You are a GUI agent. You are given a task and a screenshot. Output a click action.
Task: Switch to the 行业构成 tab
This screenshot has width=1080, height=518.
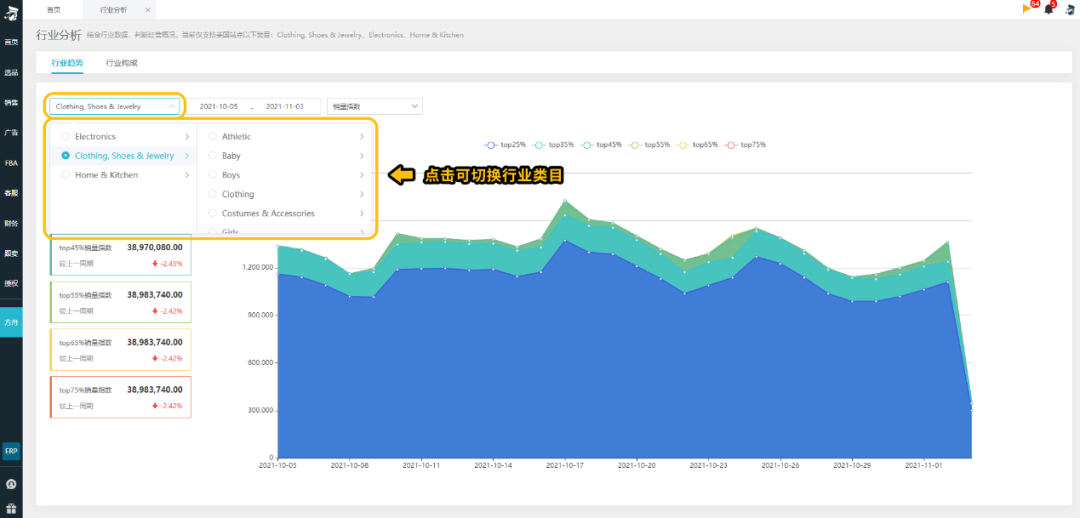pos(121,63)
